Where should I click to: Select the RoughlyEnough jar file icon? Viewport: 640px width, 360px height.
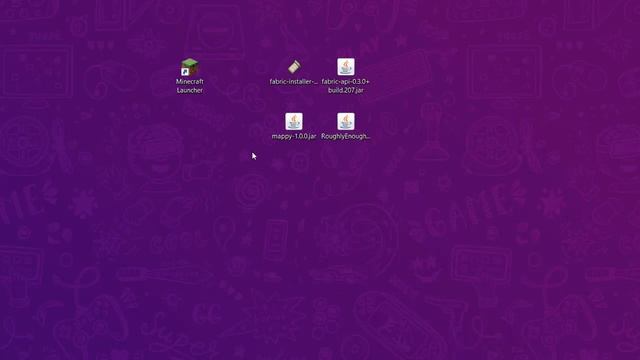(346, 121)
